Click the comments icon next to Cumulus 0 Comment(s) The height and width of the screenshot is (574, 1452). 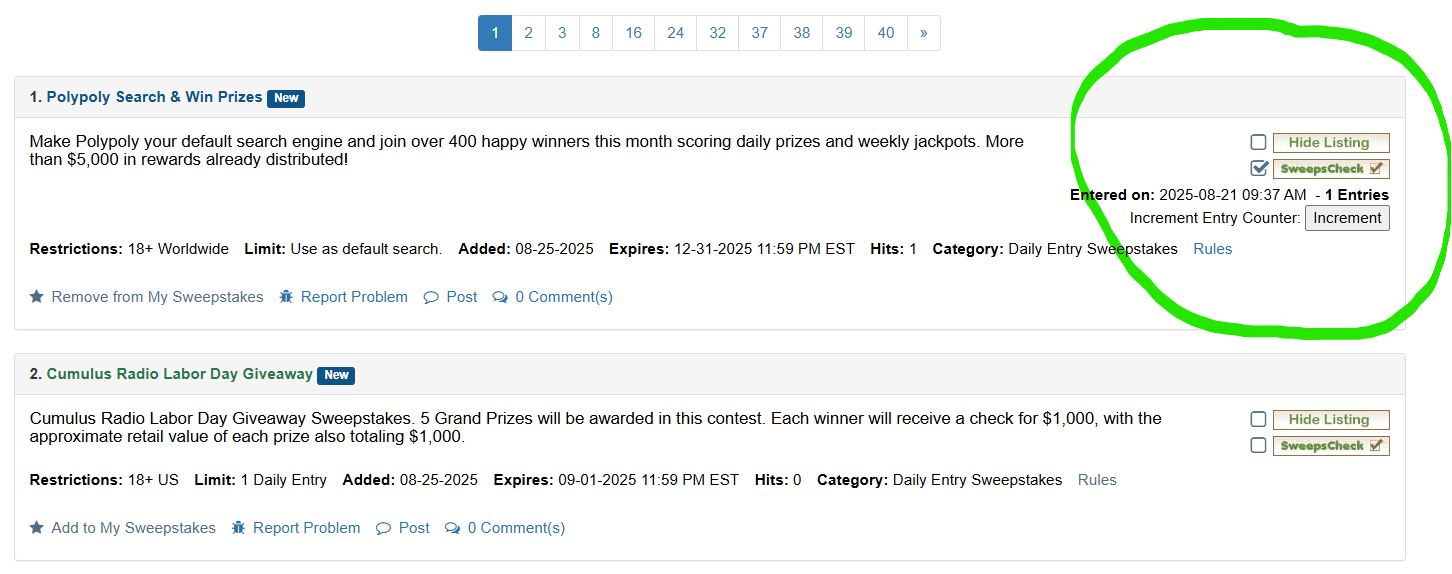pos(452,528)
